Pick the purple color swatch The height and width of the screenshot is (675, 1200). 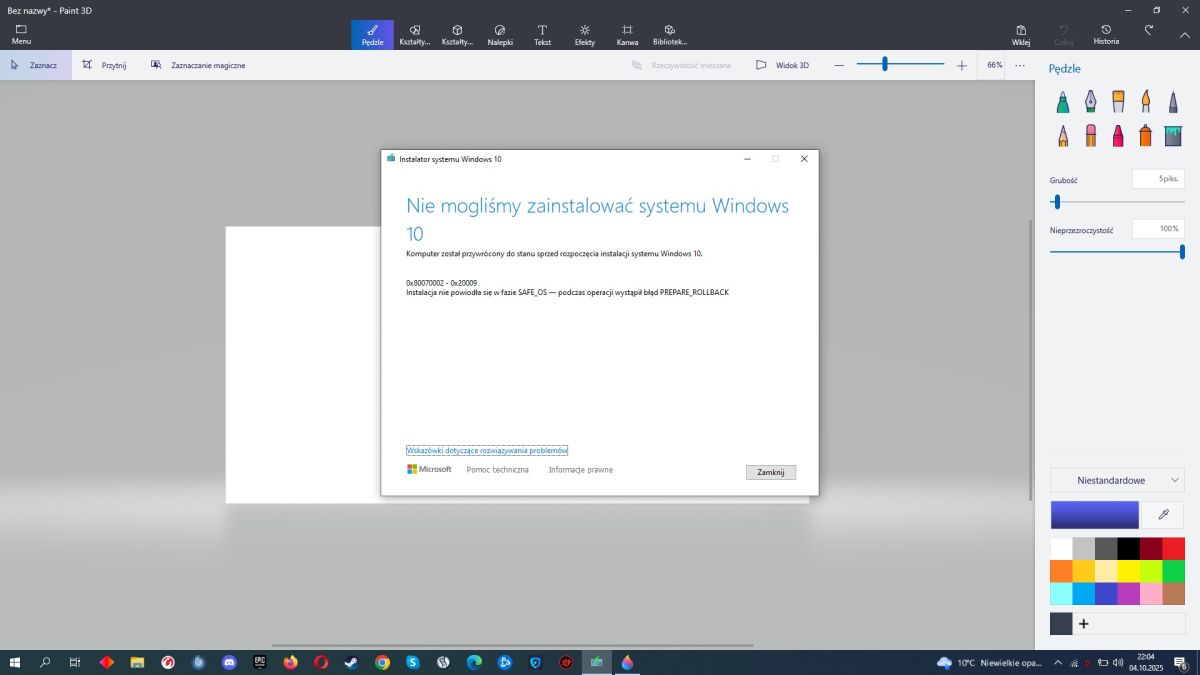click(1128, 594)
